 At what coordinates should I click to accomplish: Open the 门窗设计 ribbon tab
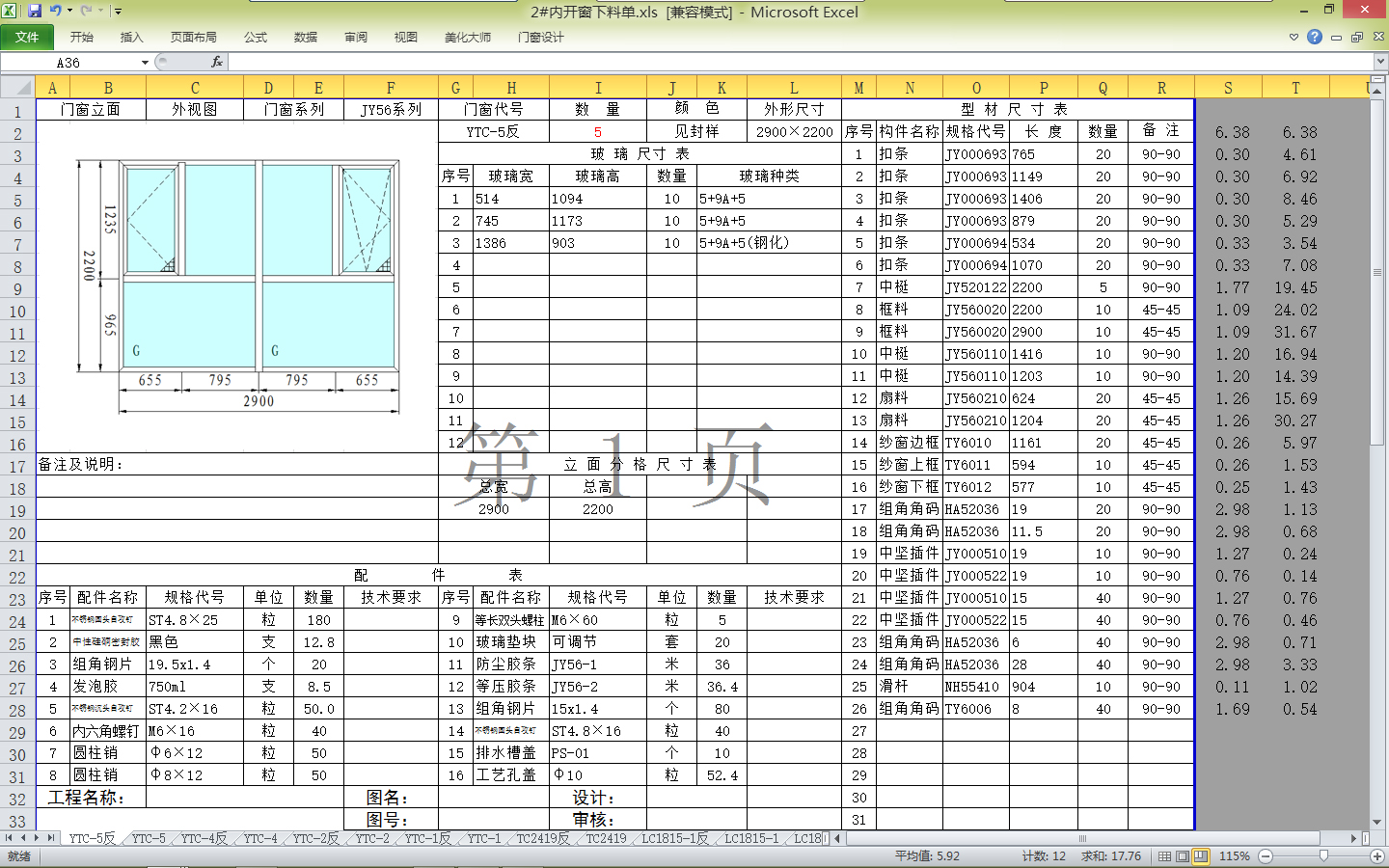tap(540, 38)
